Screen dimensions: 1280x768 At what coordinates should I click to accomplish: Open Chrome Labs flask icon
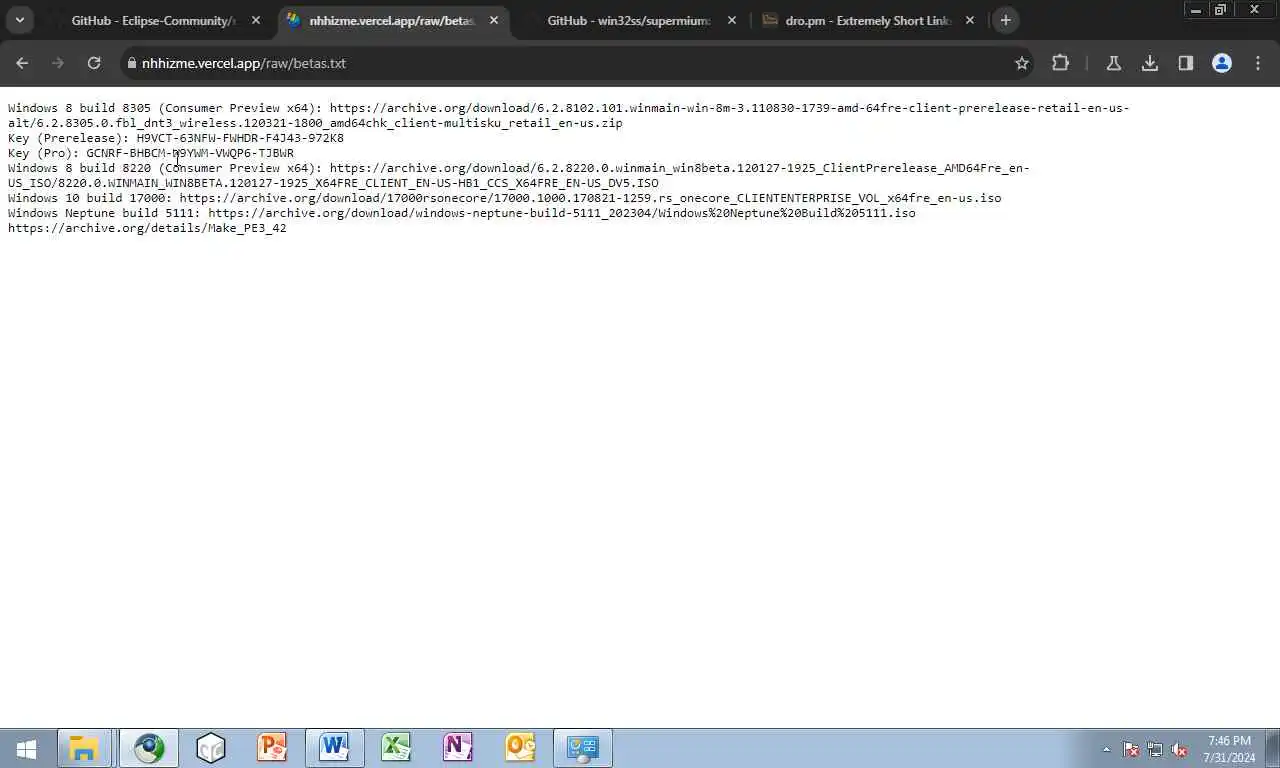pyautogui.click(x=1113, y=63)
